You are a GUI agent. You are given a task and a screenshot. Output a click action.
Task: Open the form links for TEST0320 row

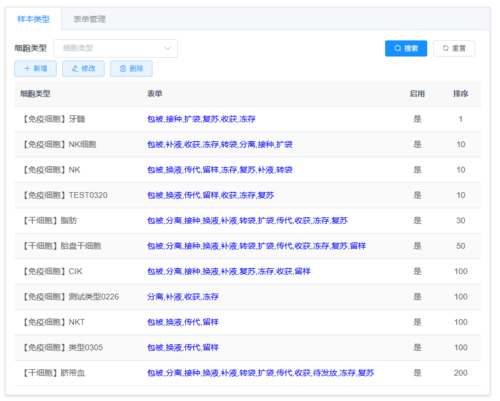[x=211, y=195]
